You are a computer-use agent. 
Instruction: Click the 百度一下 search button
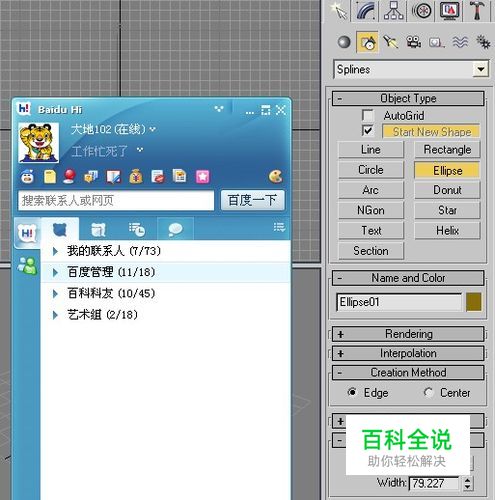point(253,200)
